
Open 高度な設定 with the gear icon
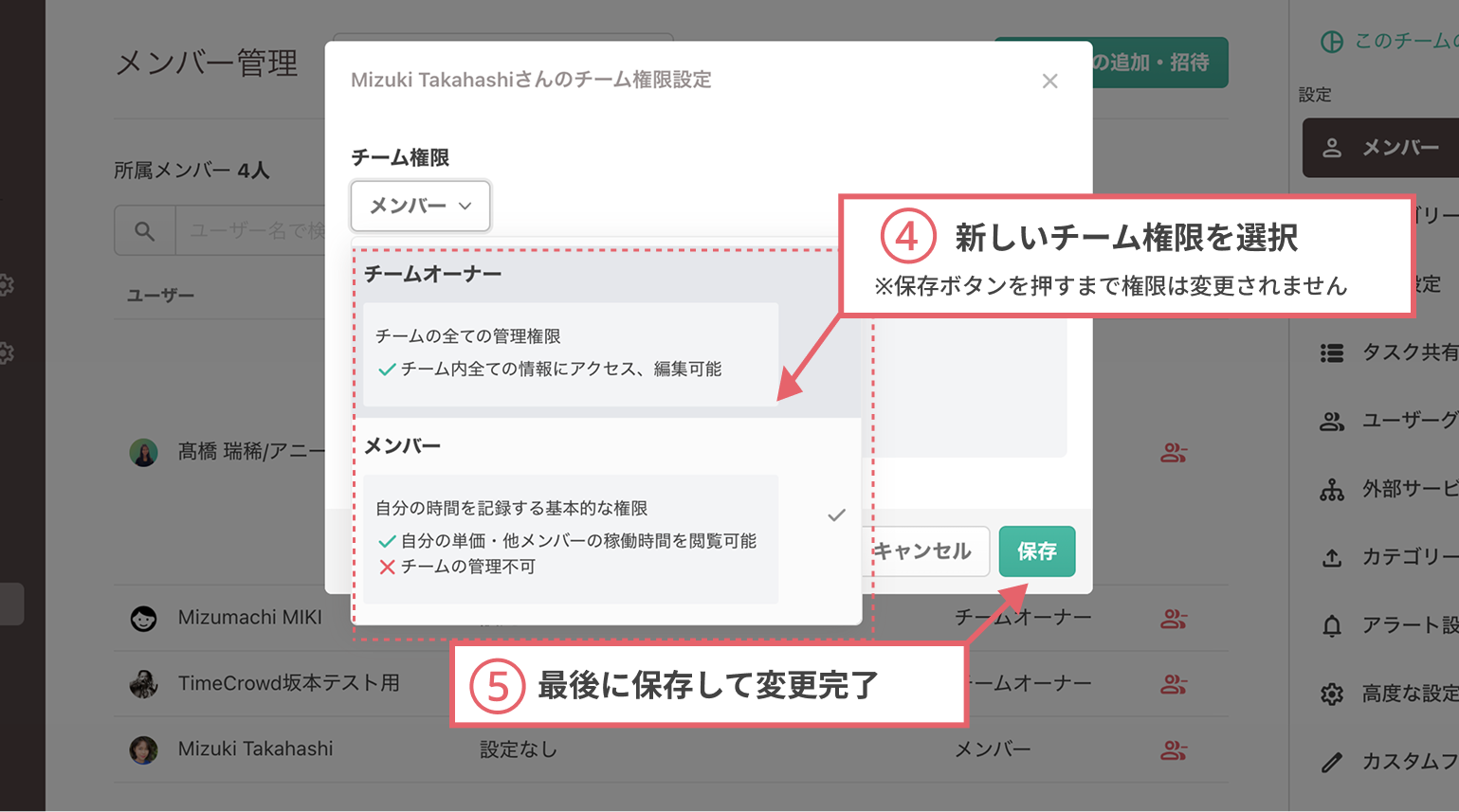pyautogui.click(x=1334, y=693)
